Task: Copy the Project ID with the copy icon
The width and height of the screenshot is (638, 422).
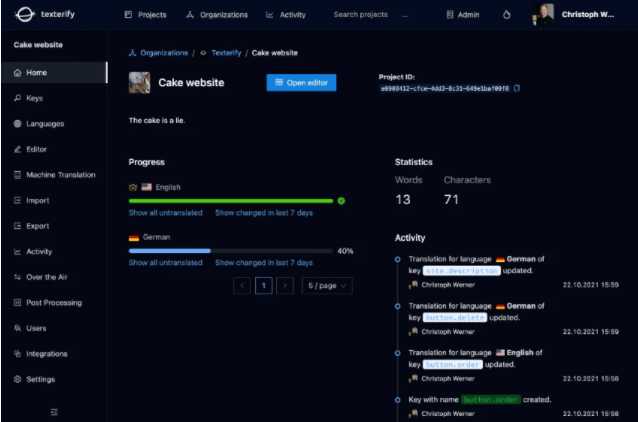Action: pos(517,88)
